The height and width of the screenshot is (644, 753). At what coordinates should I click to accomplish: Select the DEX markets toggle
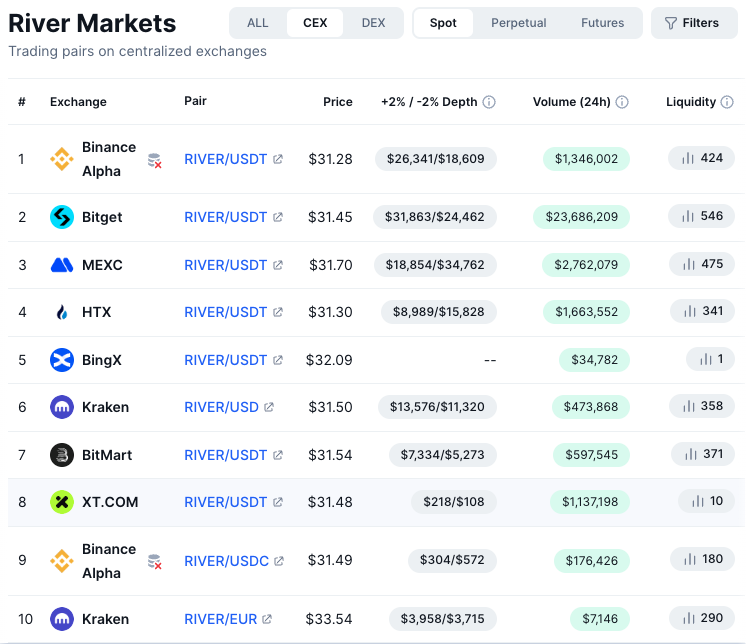tap(373, 23)
